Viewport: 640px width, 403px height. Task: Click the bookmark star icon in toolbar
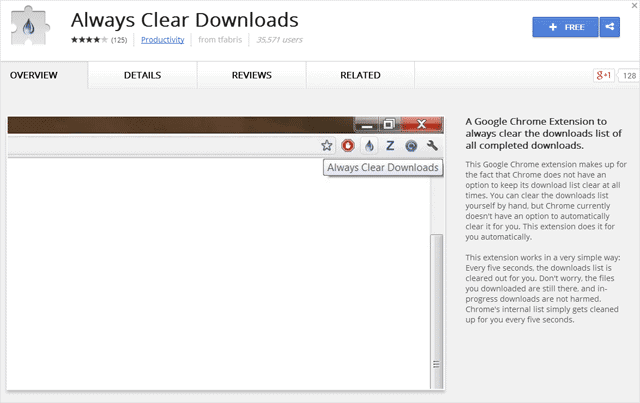[327, 146]
